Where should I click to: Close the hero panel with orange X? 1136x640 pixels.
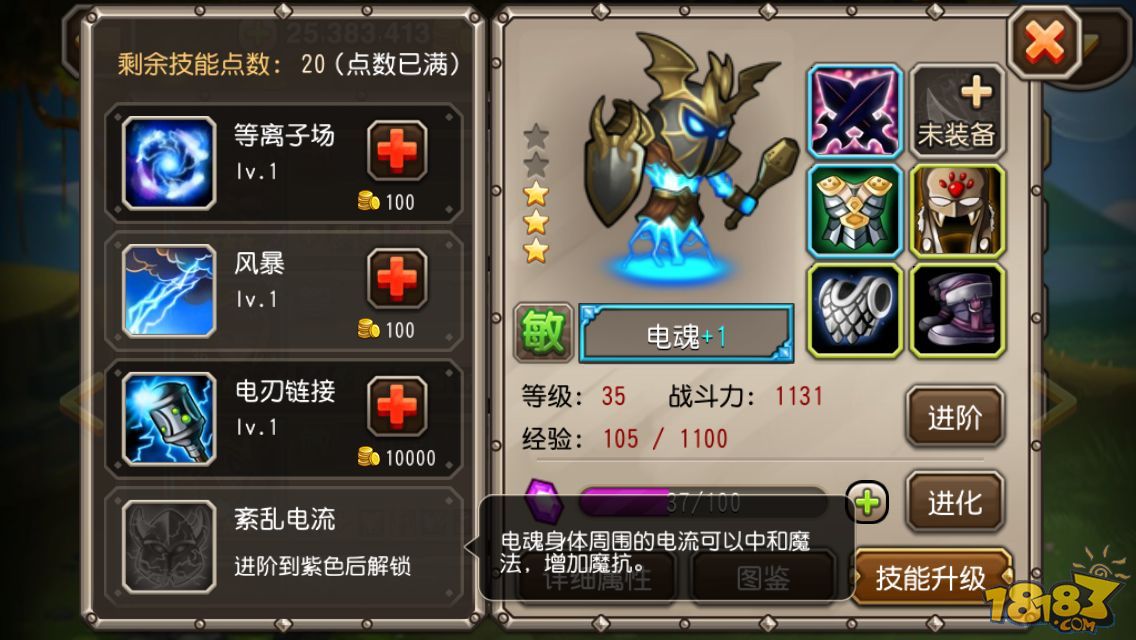(x=1045, y=42)
